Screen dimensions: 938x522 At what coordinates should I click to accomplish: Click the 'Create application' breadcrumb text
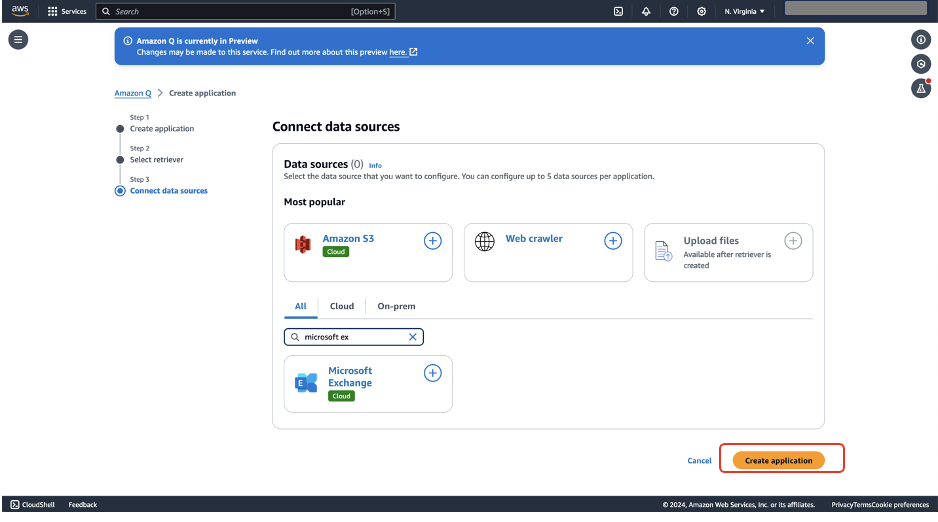(x=202, y=93)
